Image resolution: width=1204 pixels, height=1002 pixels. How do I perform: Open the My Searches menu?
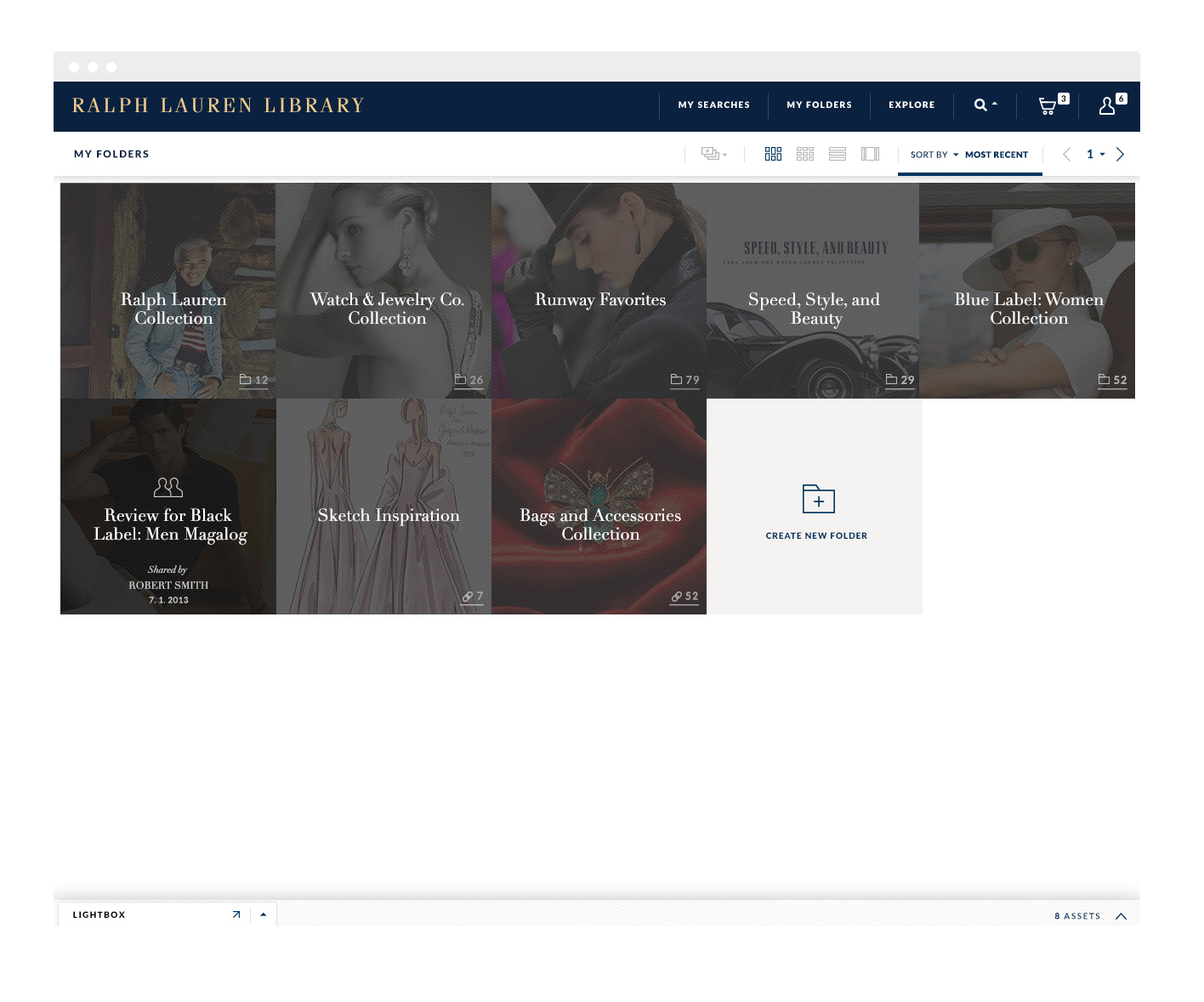click(x=714, y=105)
